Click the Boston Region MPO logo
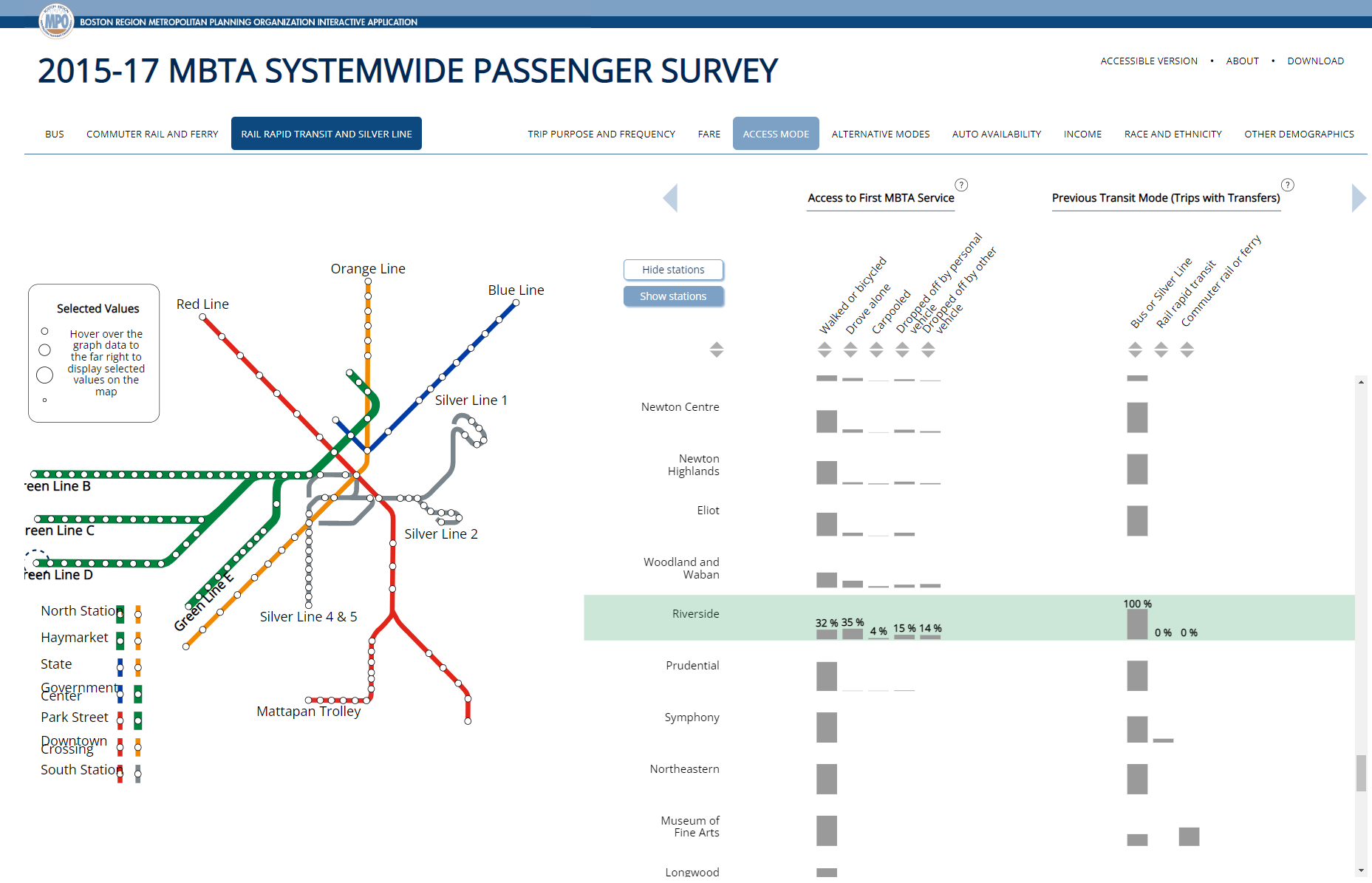The height and width of the screenshot is (883, 1372). (x=56, y=21)
